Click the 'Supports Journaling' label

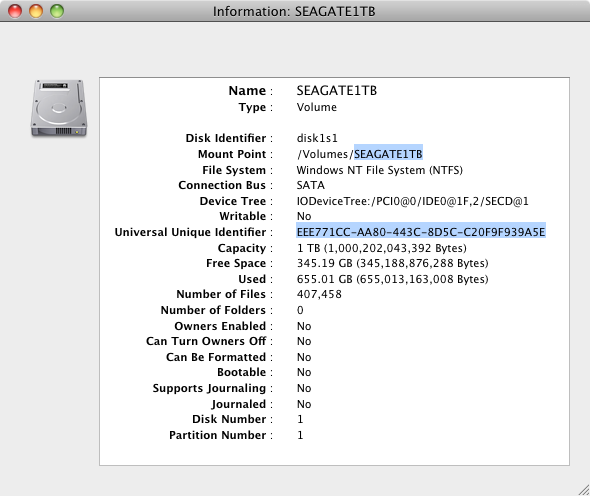[209, 388]
